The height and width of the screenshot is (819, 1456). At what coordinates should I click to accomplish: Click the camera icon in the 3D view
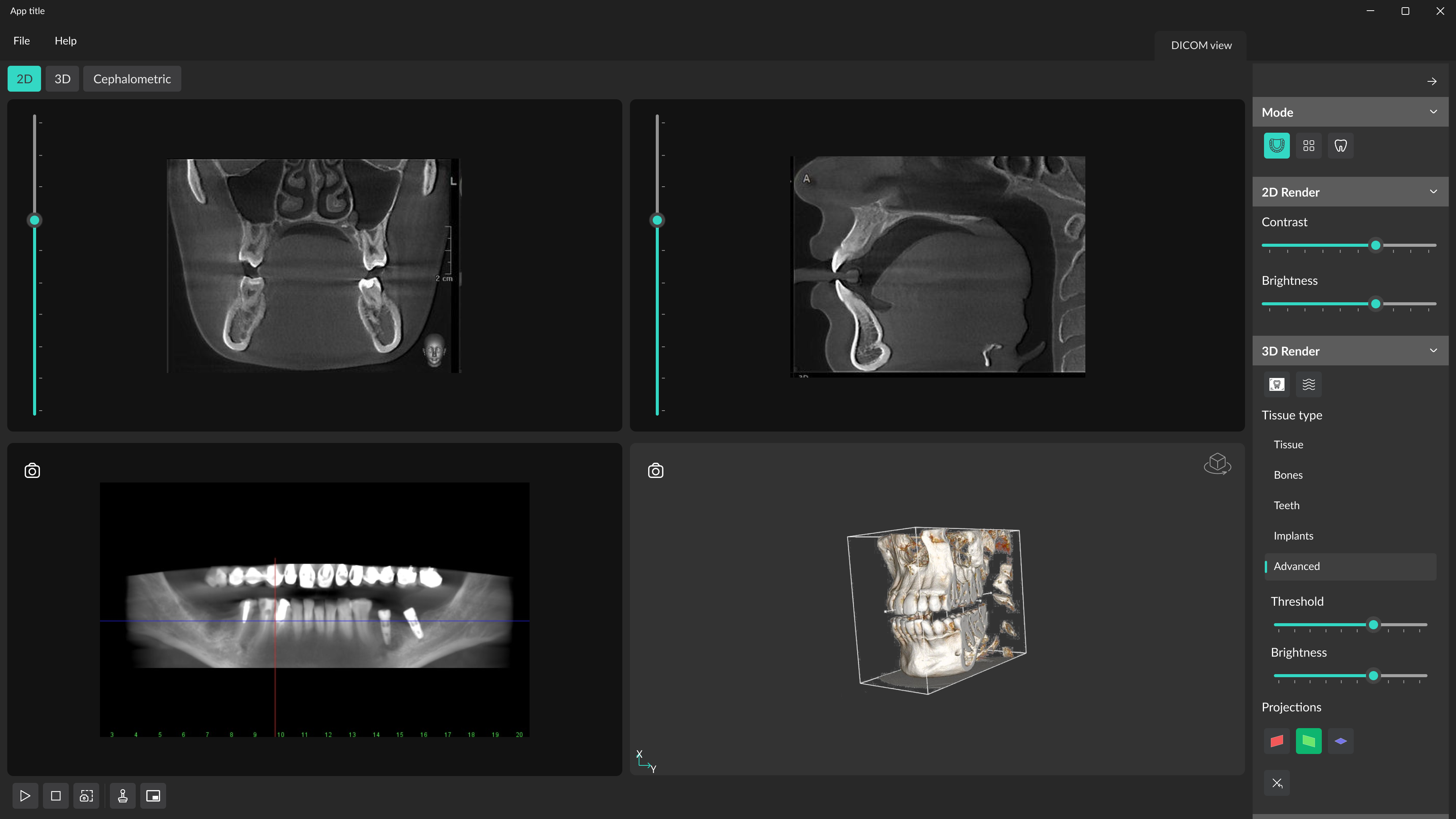click(x=655, y=471)
